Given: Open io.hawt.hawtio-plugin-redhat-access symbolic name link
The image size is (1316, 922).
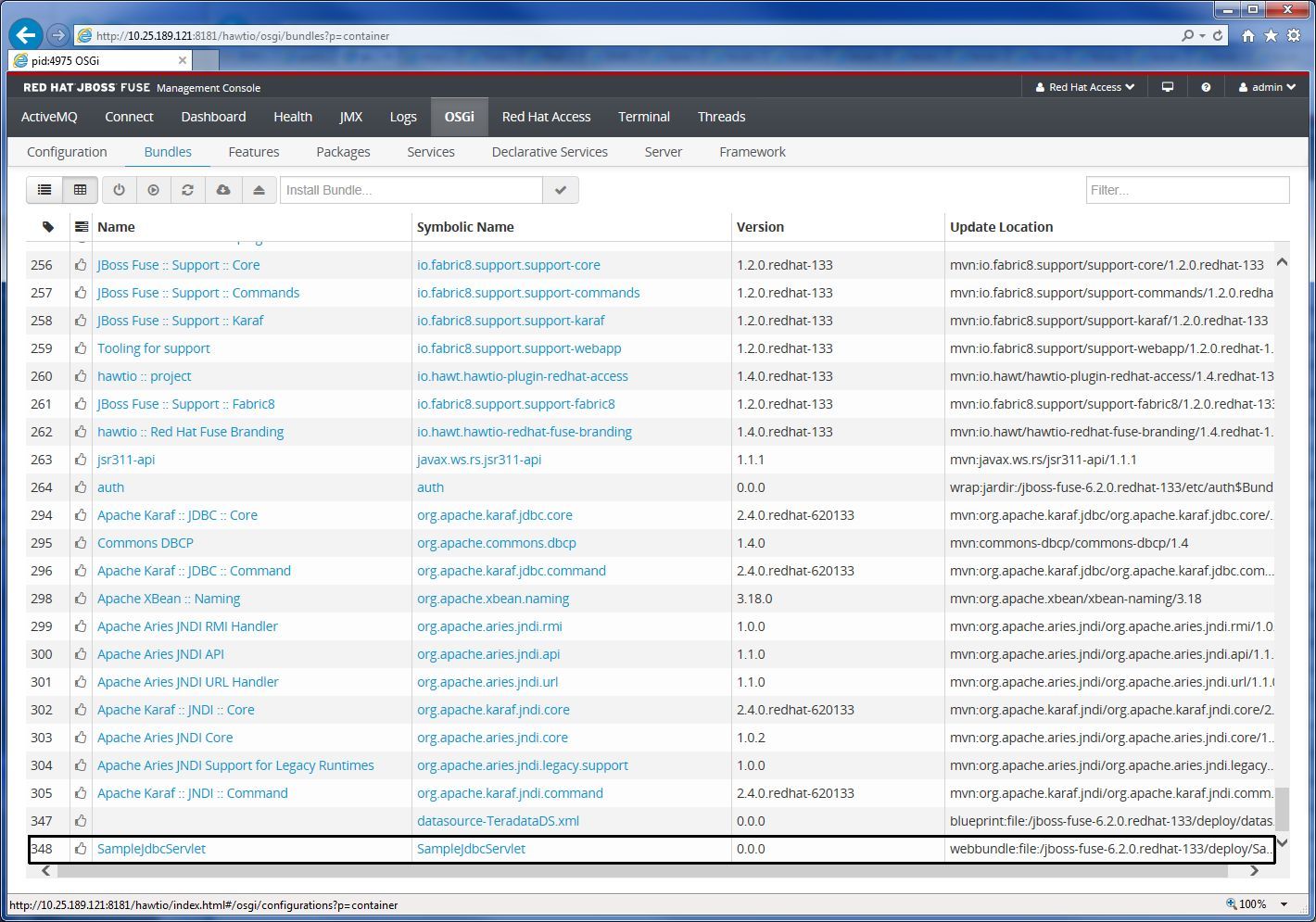Looking at the screenshot, I should (523, 376).
